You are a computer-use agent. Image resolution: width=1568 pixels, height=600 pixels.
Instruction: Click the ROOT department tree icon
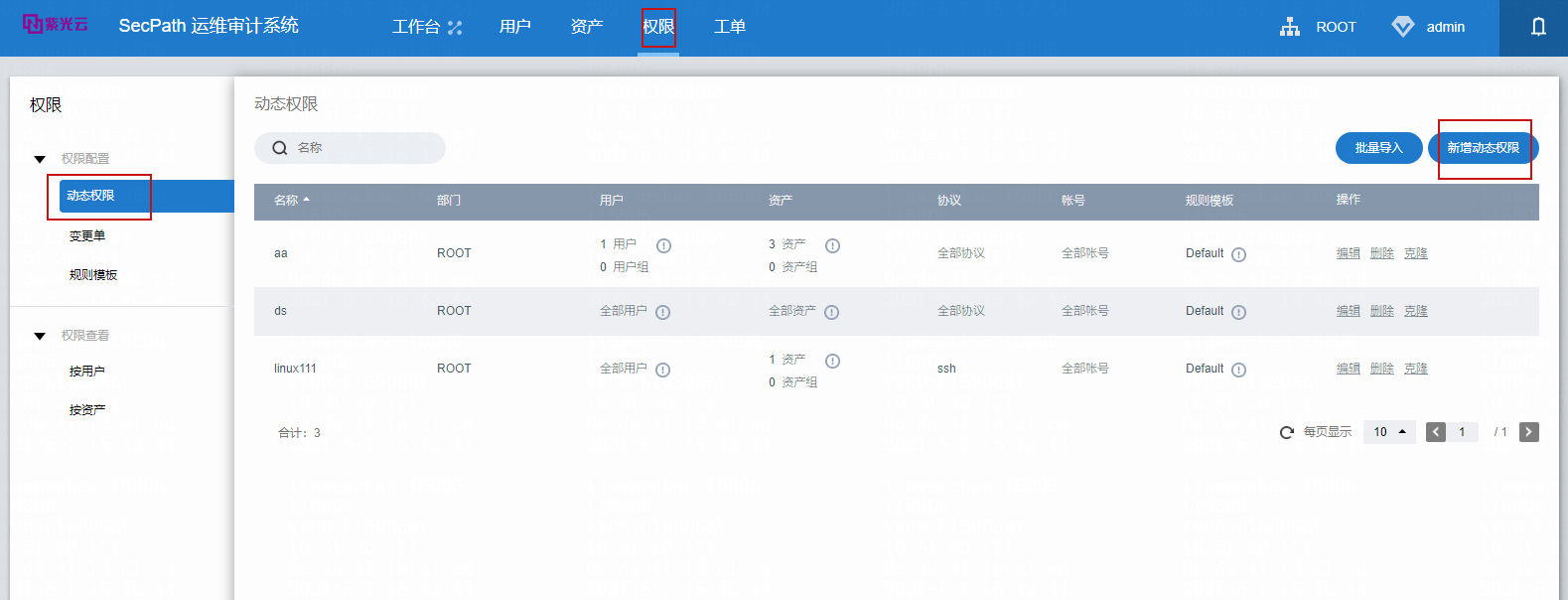tap(1290, 27)
